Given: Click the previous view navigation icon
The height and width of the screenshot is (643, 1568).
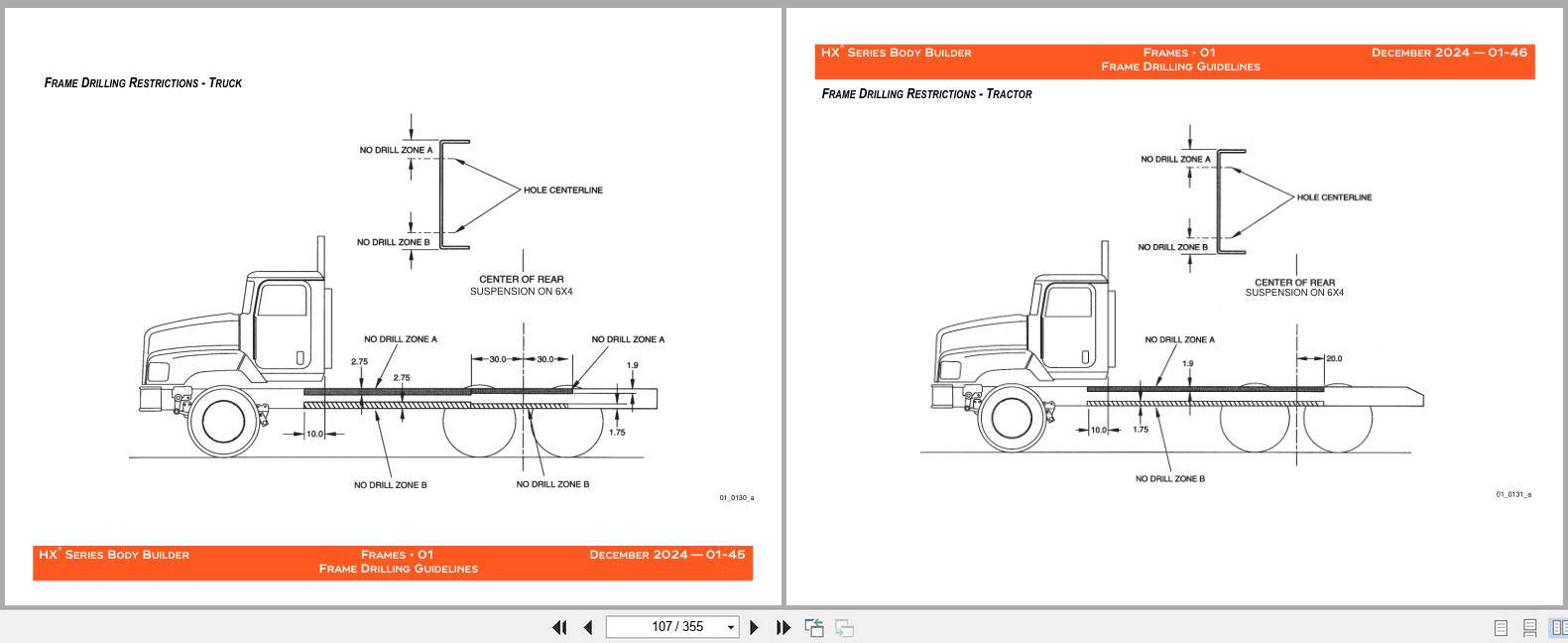Looking at the screenshot, I should point(814,627).
